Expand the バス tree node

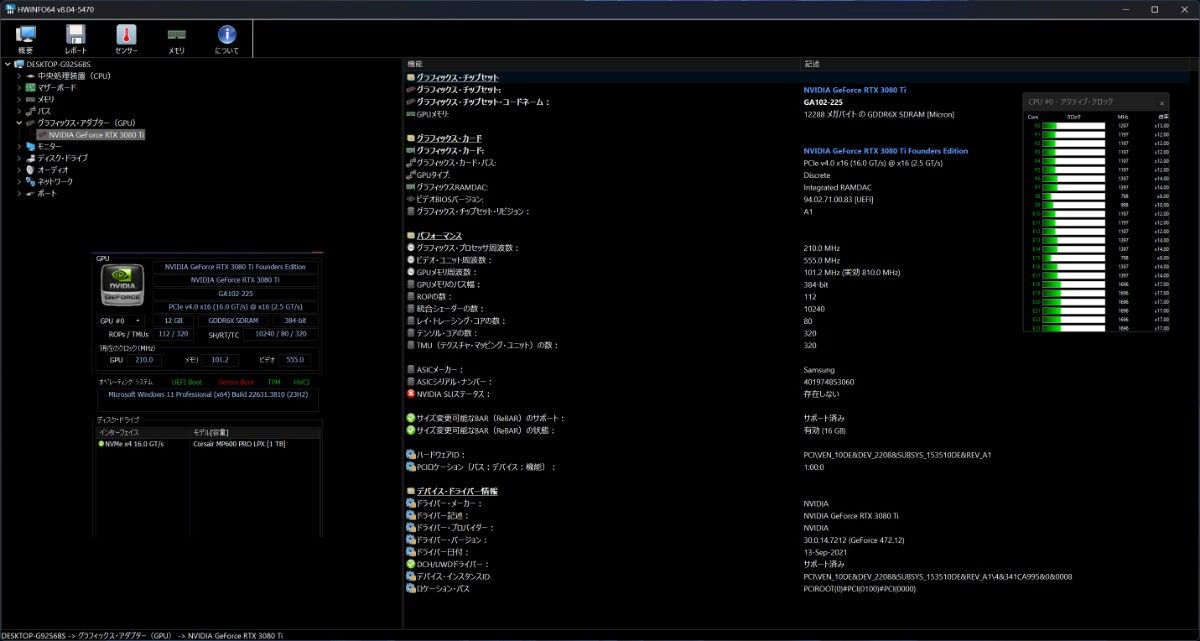(19, 111)
